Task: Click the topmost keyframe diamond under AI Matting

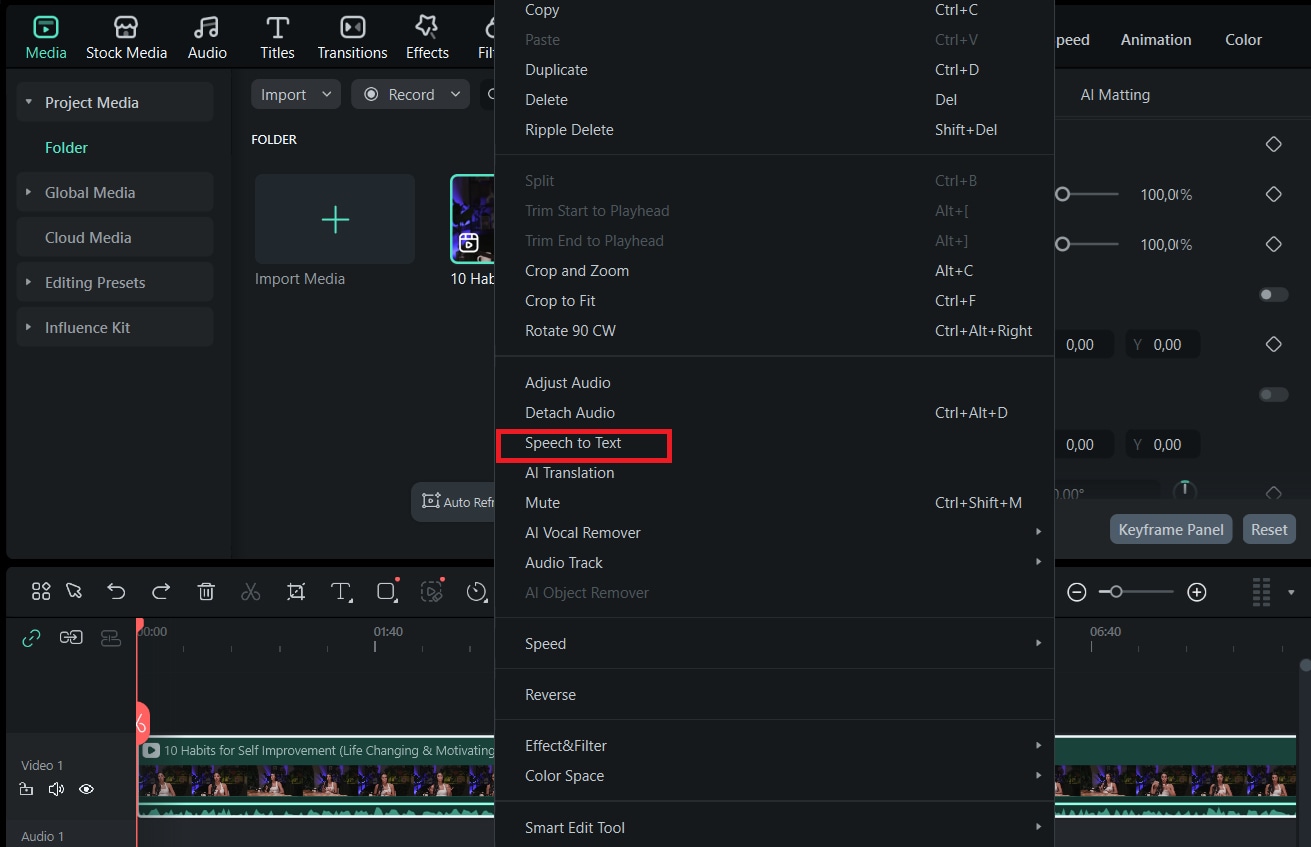Action: pos(1273,145)
